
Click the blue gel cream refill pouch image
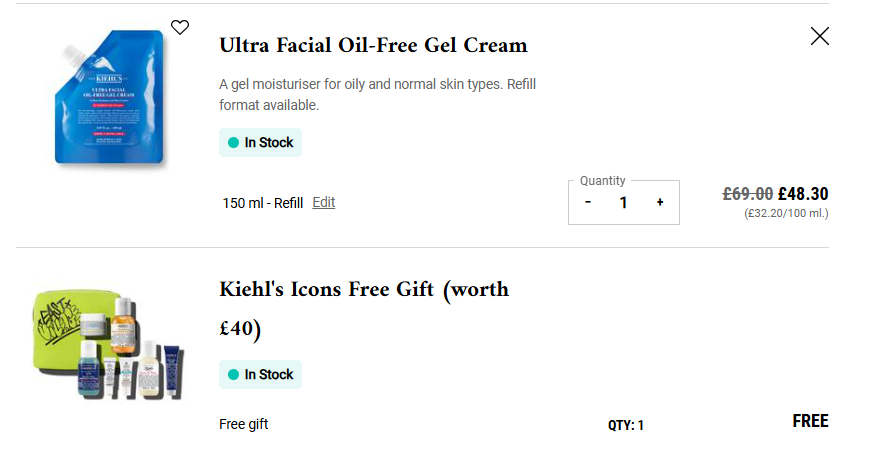tap(107, 103)
